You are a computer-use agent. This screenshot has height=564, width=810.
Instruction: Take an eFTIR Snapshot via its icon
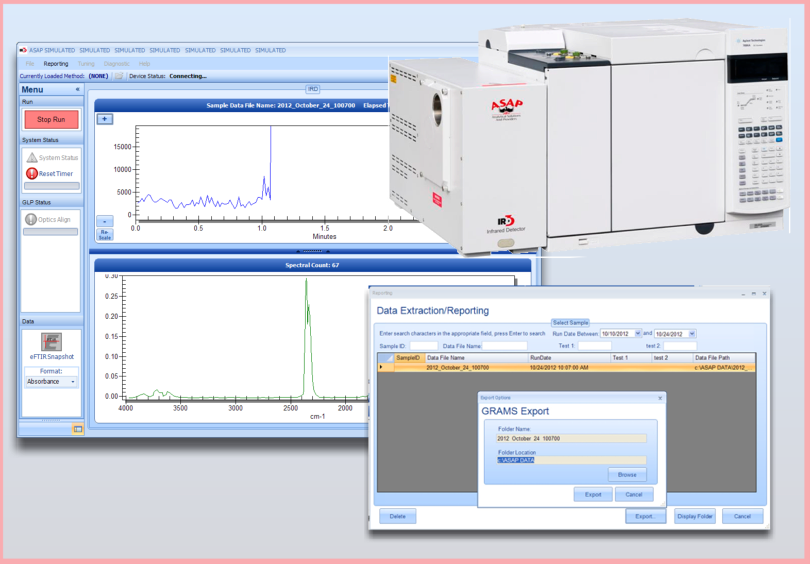[x=51, y=342]
